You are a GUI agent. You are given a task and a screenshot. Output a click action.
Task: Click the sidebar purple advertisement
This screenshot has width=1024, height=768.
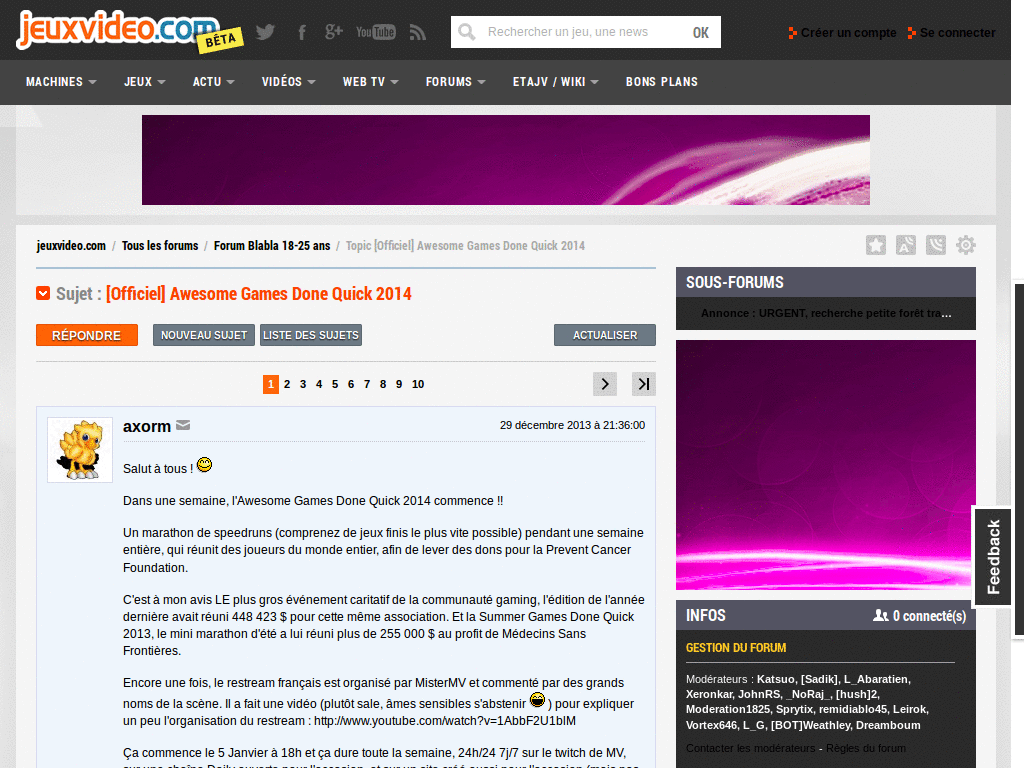[825, 465]
